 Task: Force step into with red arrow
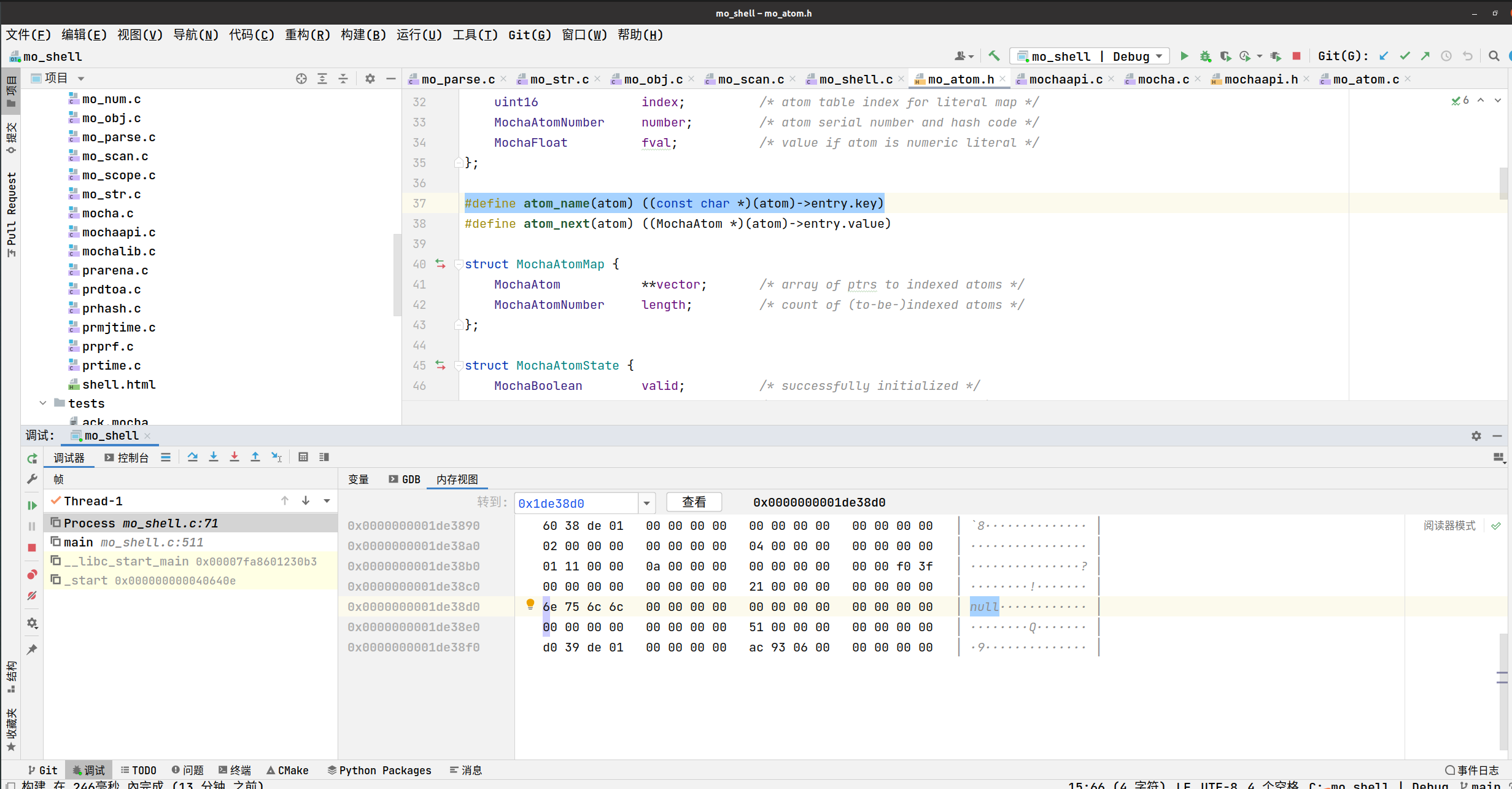click(x=234, y=457)
